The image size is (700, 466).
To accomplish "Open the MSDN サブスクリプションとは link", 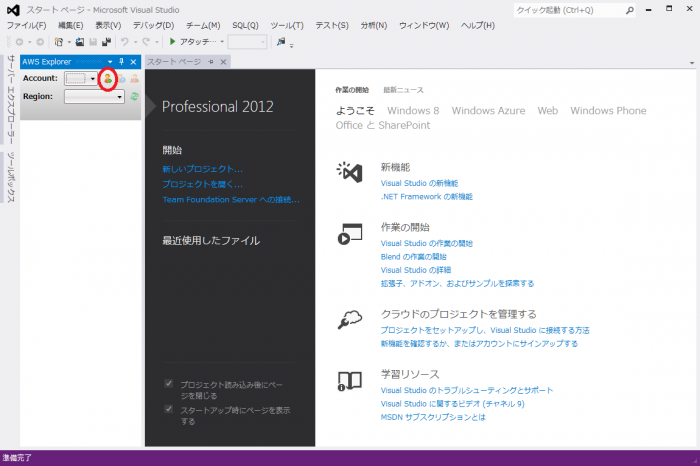I will [x=433, y=417].
